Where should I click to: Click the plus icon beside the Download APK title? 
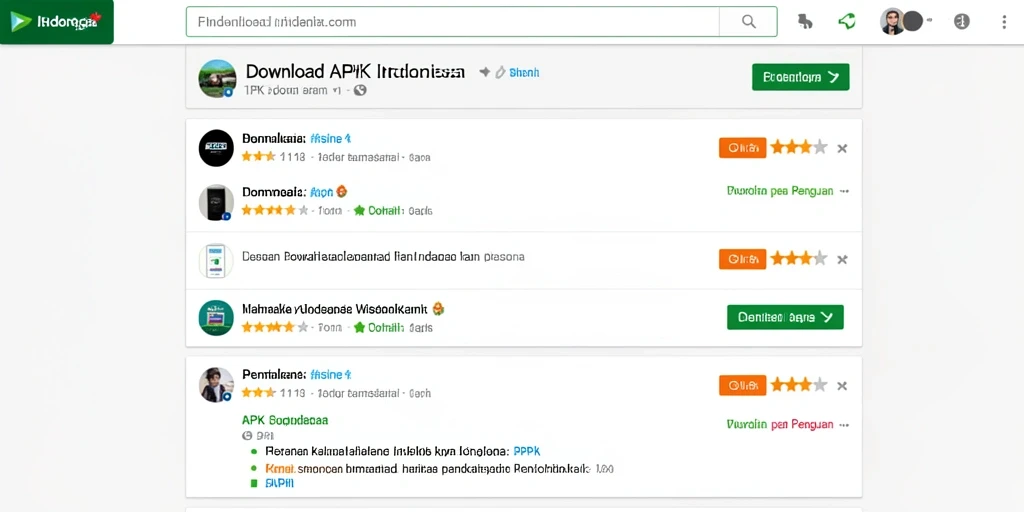pyautogui.click(x=485, y=72)
